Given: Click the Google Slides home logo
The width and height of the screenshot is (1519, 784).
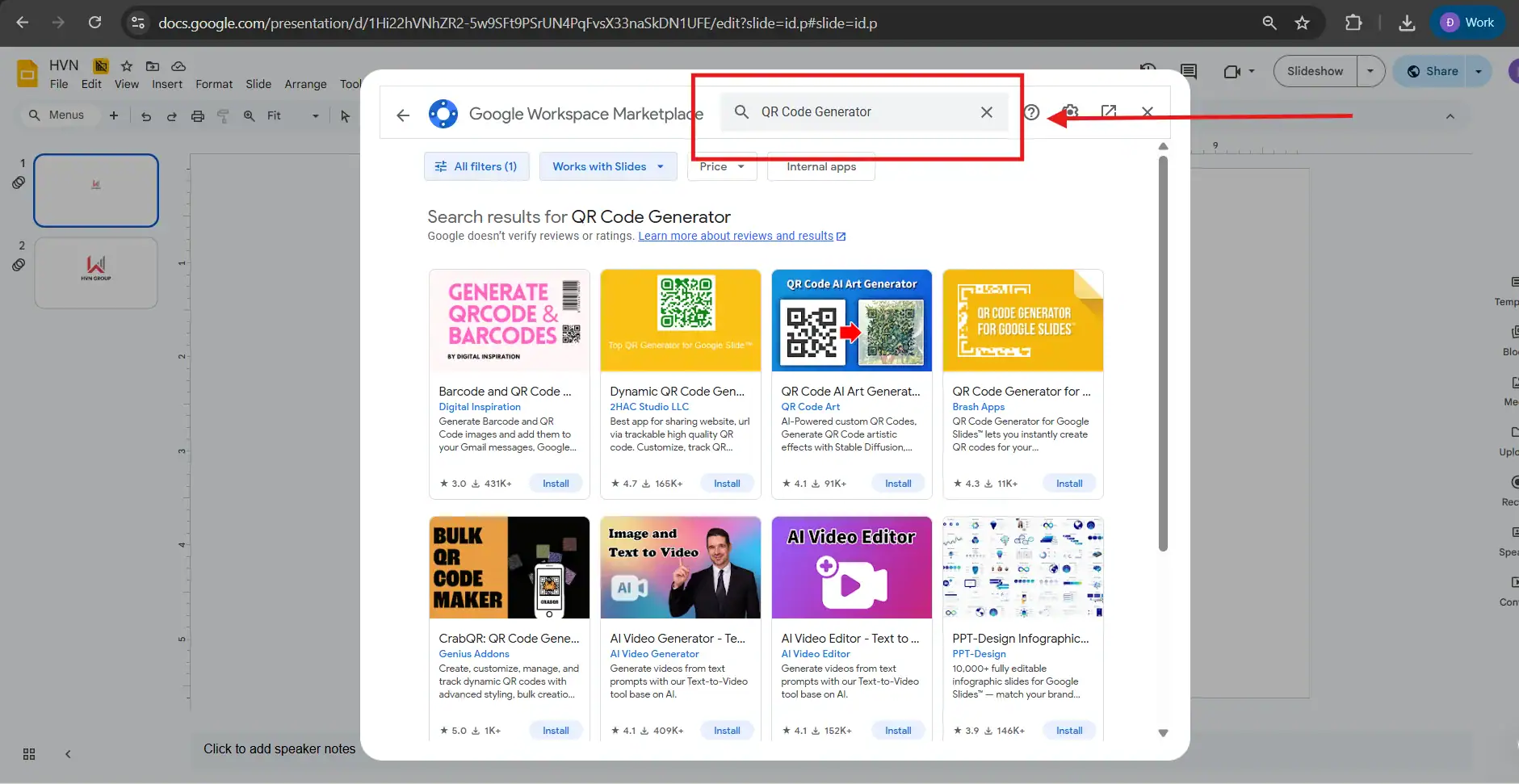Looking at the screenshot, I should click(x=27, y=73).
